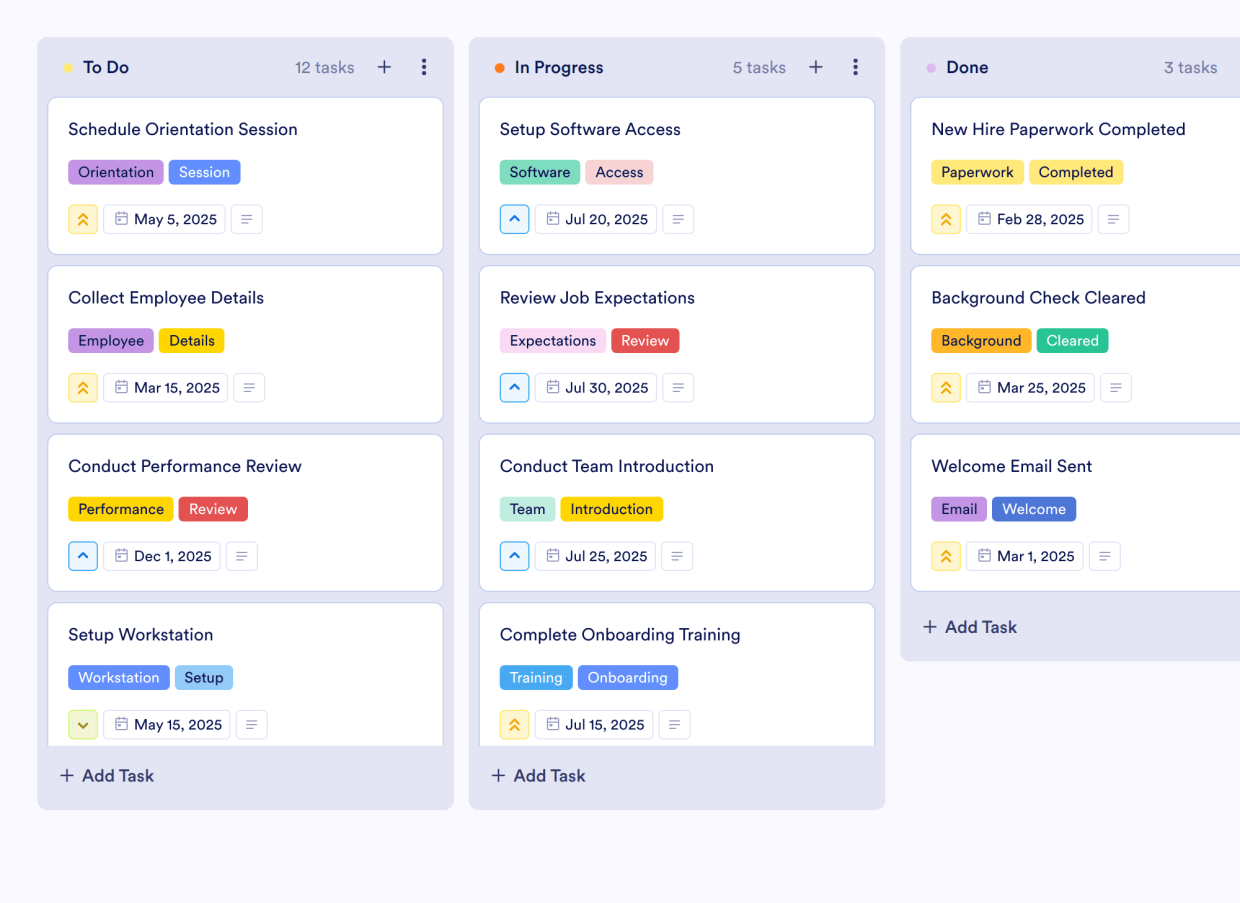Click the description icon on Welcome Email Sent

pos(1104,556)
